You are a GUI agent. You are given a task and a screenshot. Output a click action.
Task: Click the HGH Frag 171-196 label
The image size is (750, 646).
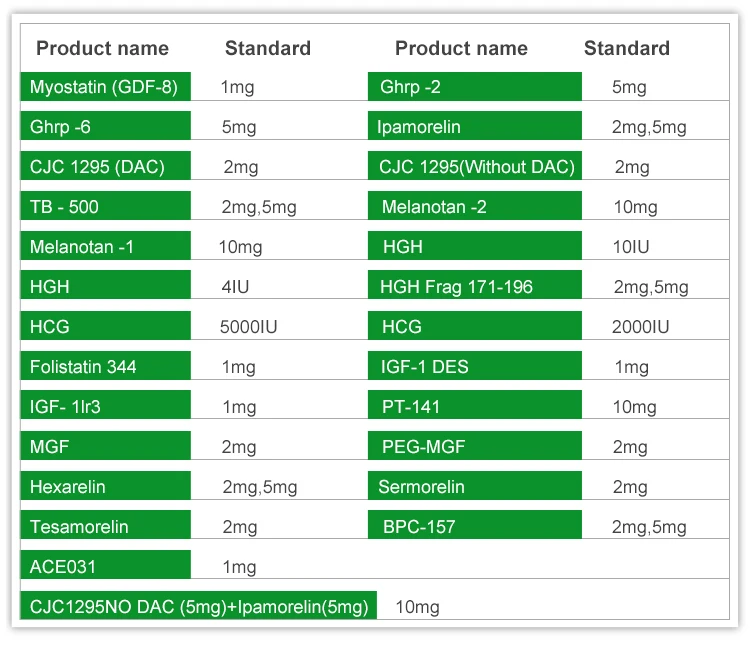pos(474,287)
